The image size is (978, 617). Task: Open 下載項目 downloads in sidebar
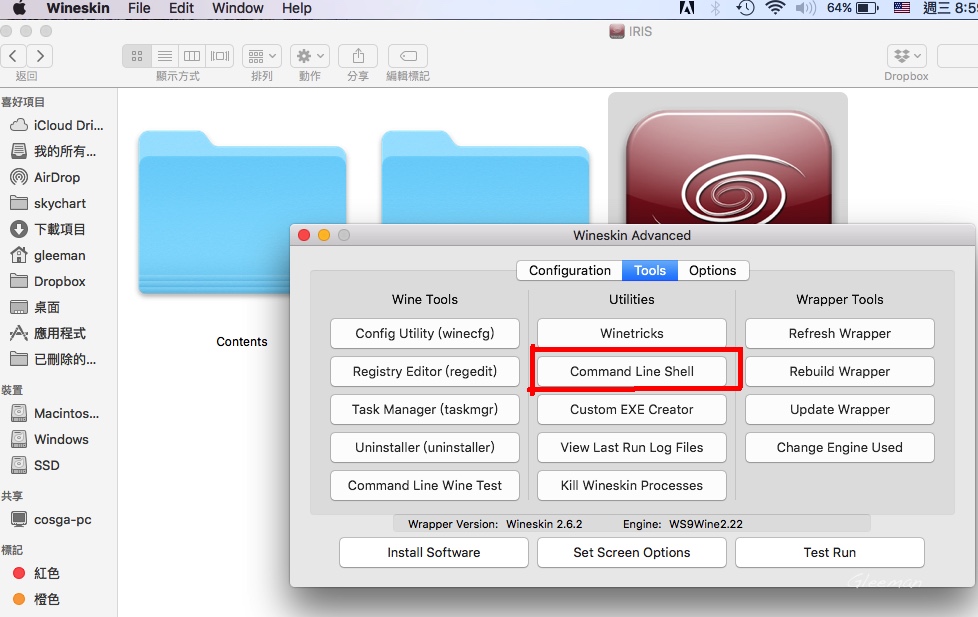point(48,230)
